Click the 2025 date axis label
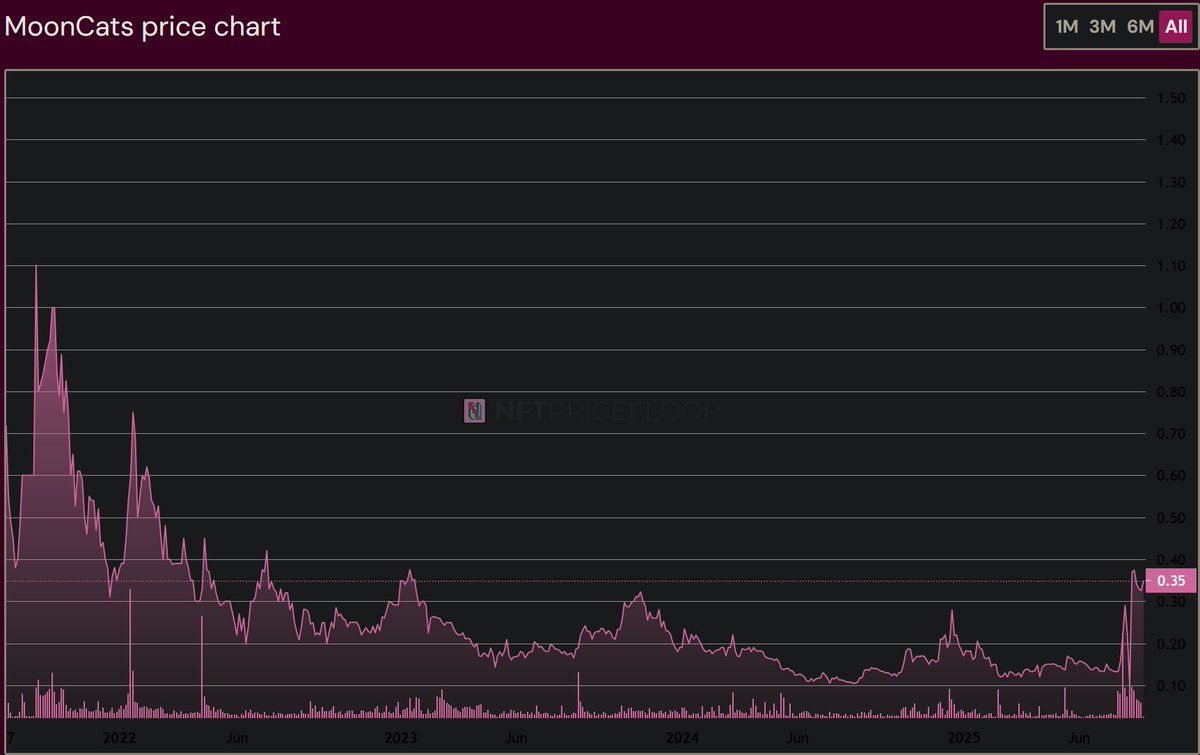 point(965,737)
